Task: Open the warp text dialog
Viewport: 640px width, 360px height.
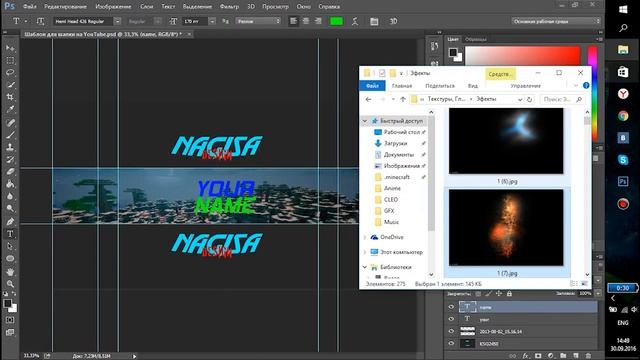Action: click(355, 21)
